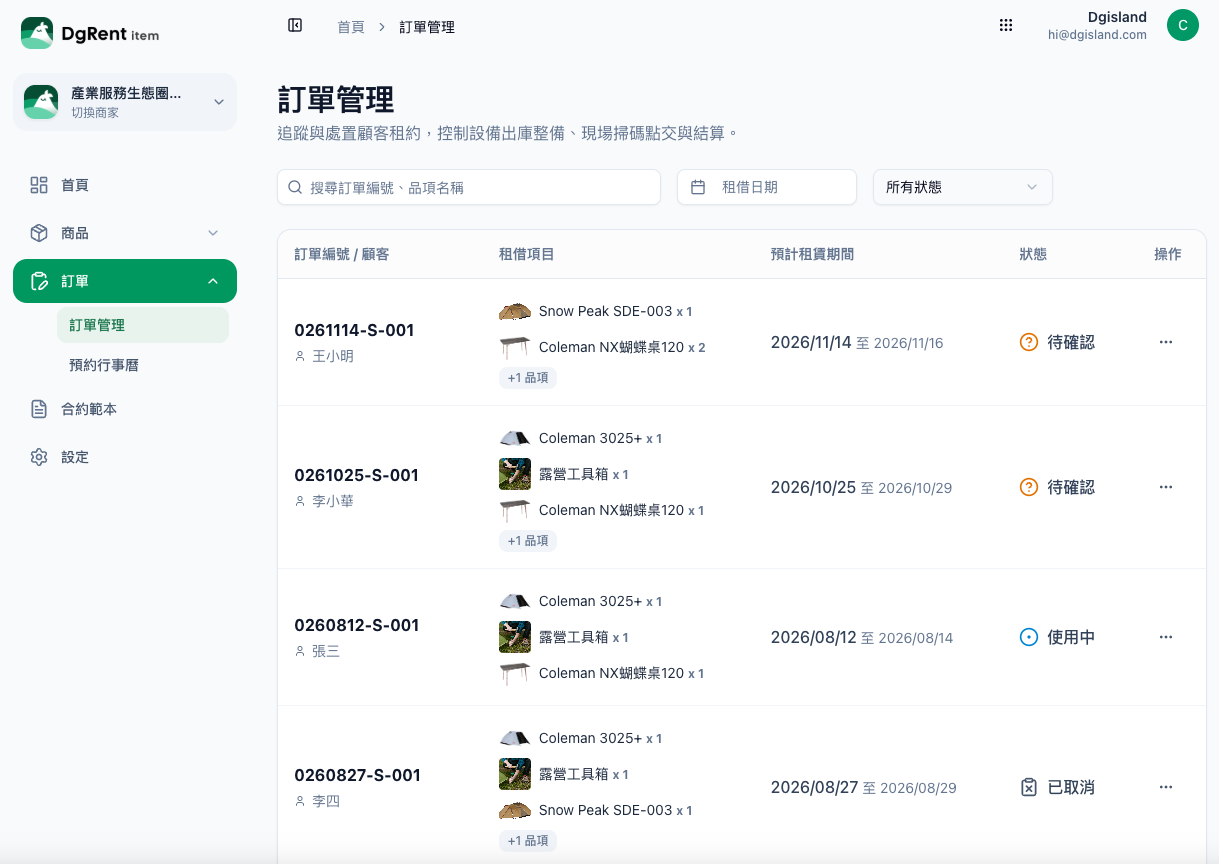Click 待確認 status icon for order 0261114-S-001
The width and height of the screenshot is (1219, 864).
point(1029,342)
